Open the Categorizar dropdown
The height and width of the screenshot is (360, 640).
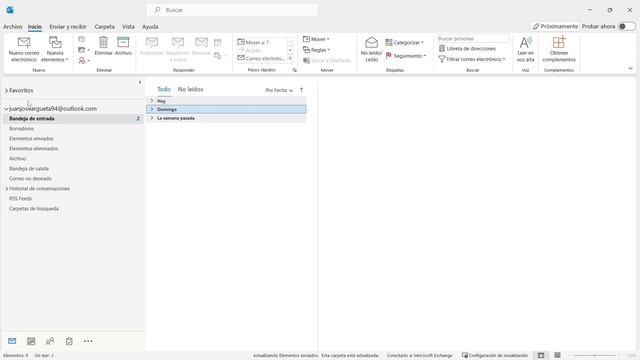pyautogui.click(x=404, y=42)
